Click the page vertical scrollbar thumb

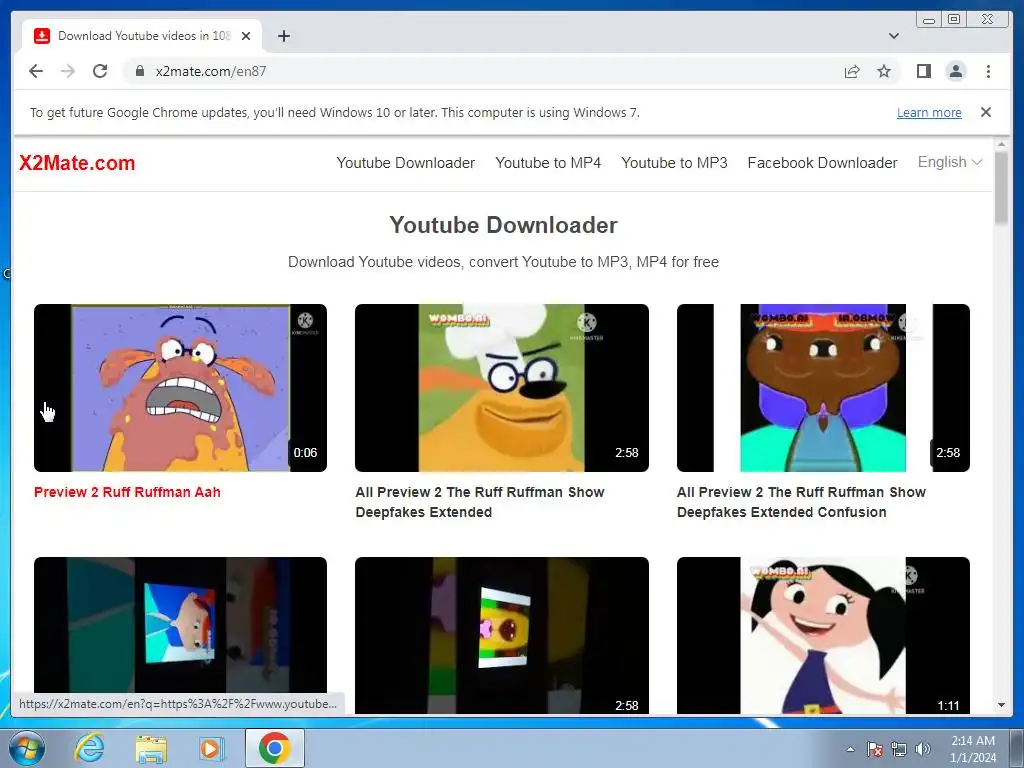click(1001, 189)
